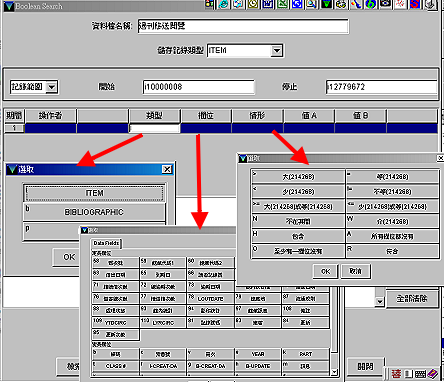Select BIBLIOGRAPHIC in the record type picker
Viewport: 444px width, 382px height.
coord(94,212)
